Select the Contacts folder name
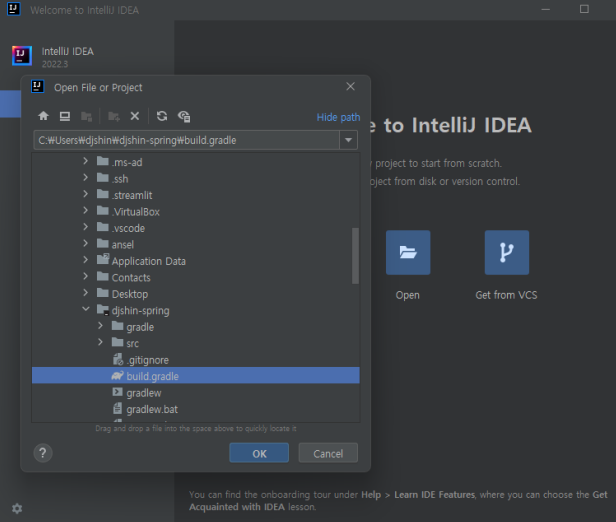The width and height of the screenshot is (616, 522). tap(131, 278)
